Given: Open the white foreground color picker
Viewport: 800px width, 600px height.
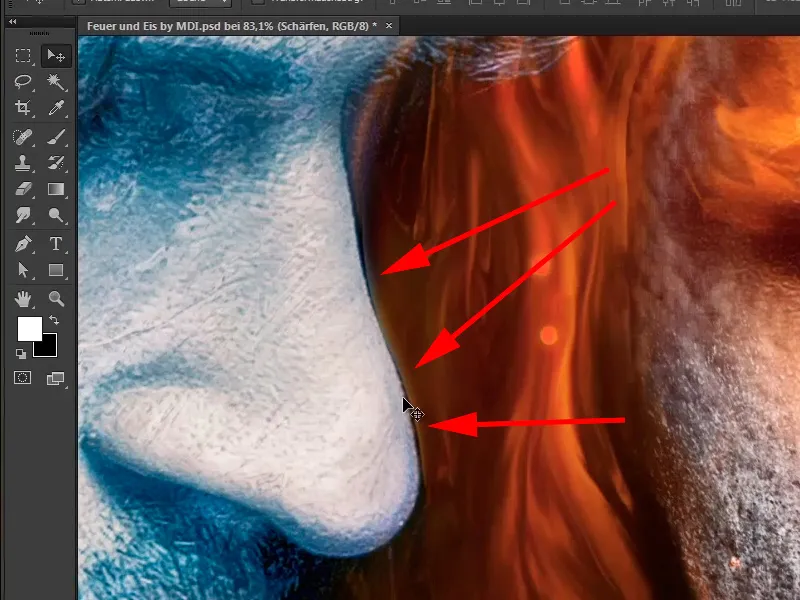Looking at the screenshot, I should (28, 327).
